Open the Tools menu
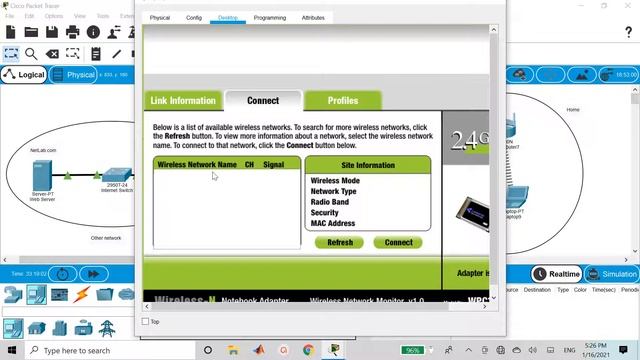Image resolution: width=640 pixels, height=360 pixels. [103, 16]
